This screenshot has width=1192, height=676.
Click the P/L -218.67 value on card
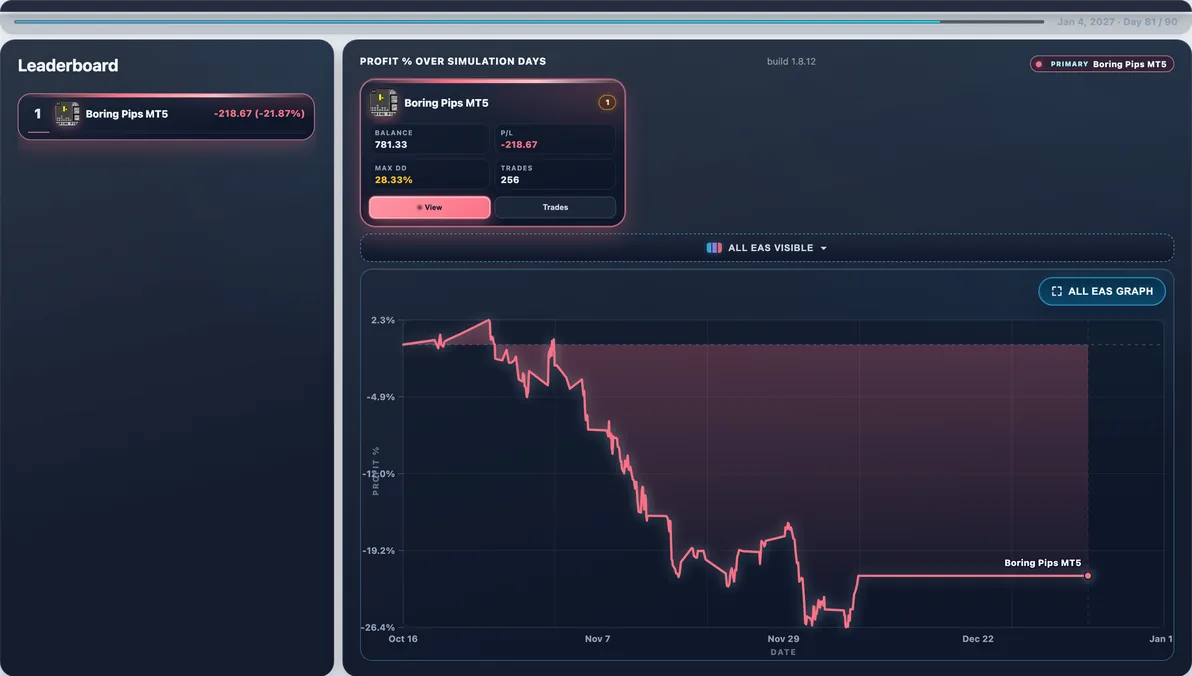[x=519, y=144]
